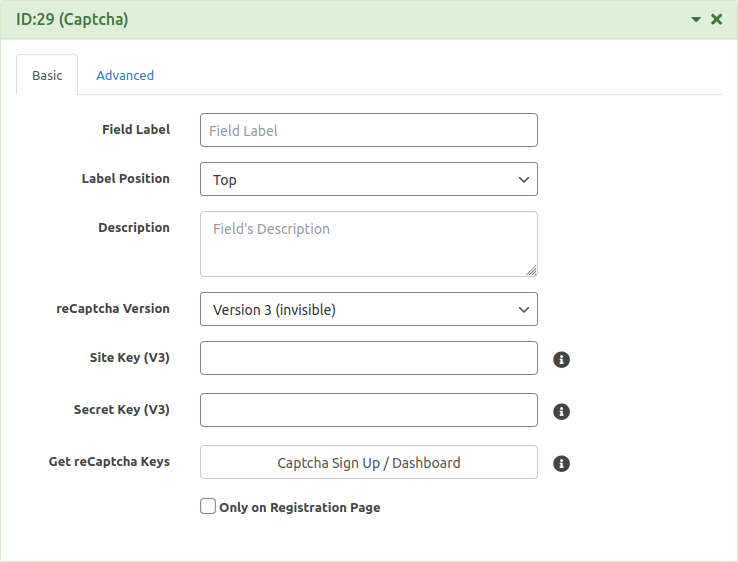
Task: Open the reCaptcha Version dropdown
Action: coord(369,309)
